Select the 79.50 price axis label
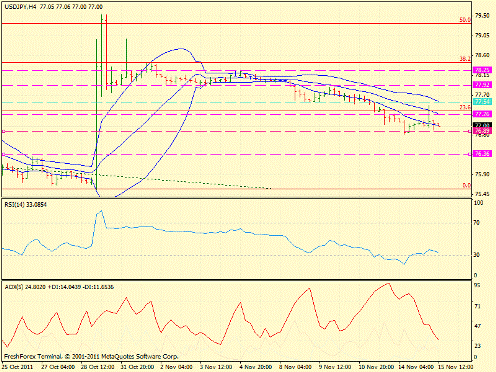Screen dimensions: 496x372 [482, 16]
